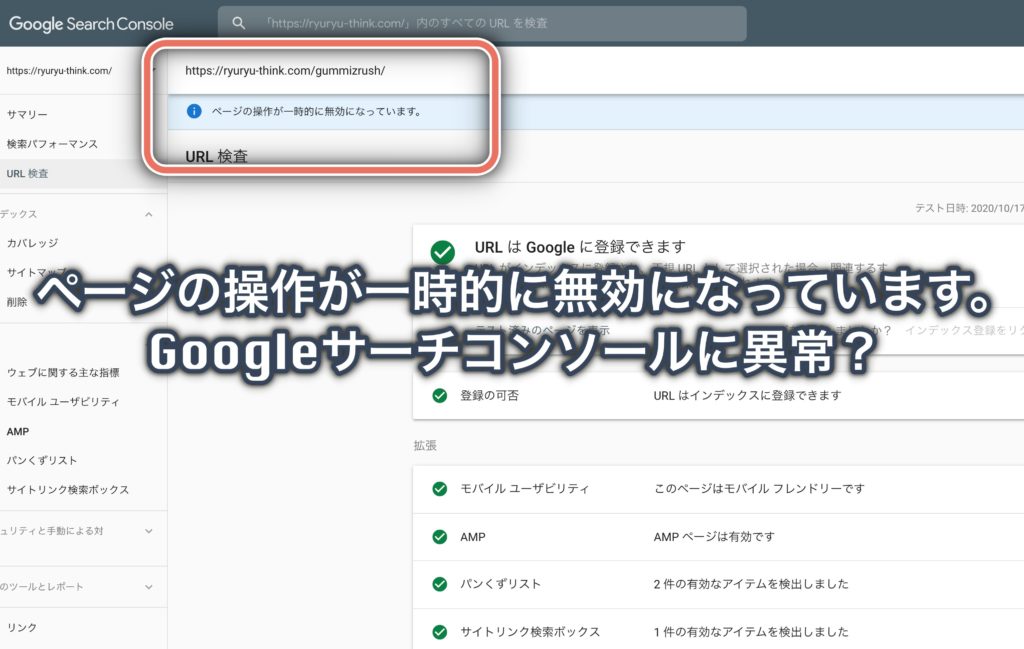Click 2 件の有効なアイテムを検出しました status text

751,584
